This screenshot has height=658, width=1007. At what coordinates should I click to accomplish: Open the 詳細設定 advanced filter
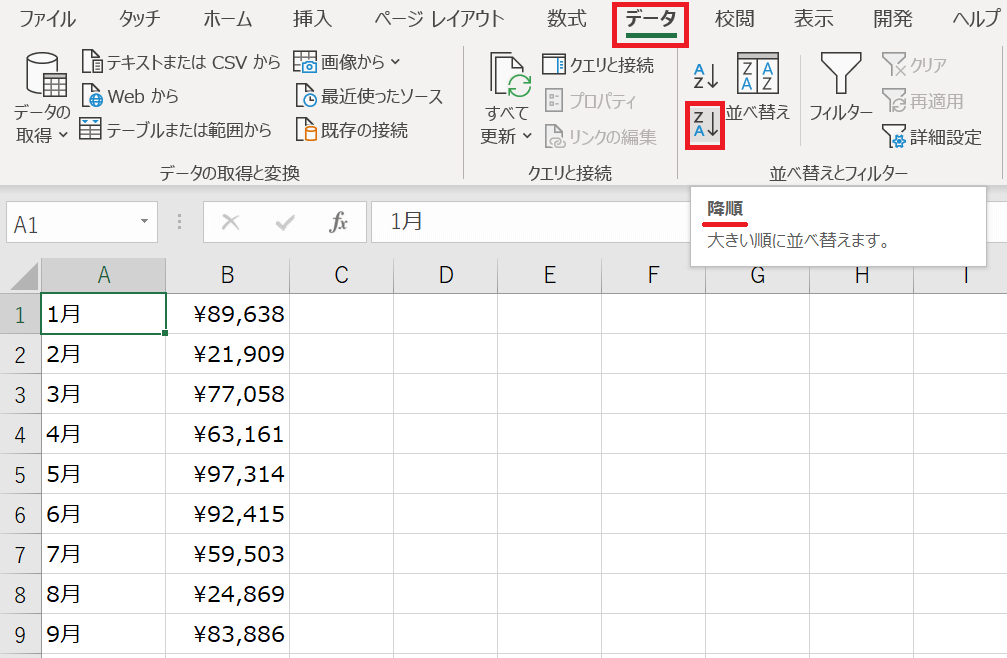[932, 138]
